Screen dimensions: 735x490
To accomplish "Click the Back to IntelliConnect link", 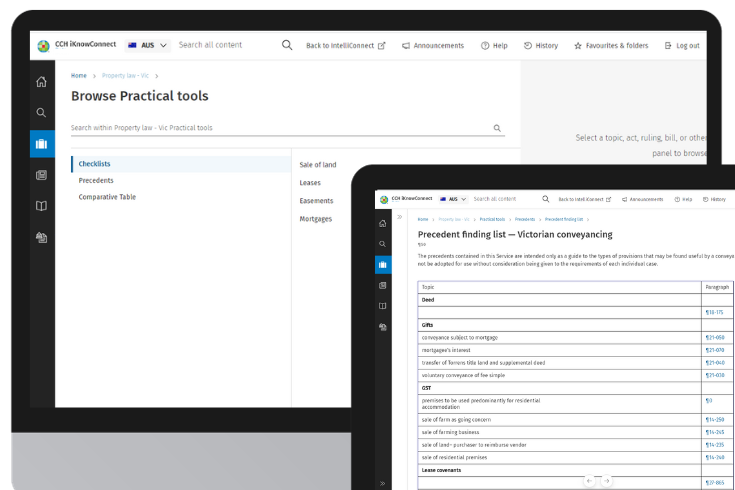I will pyautogui.click(x=345, y=45).
